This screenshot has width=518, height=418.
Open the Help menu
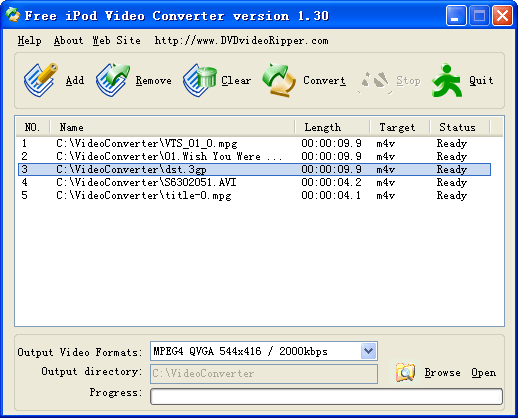coord(29,41)
